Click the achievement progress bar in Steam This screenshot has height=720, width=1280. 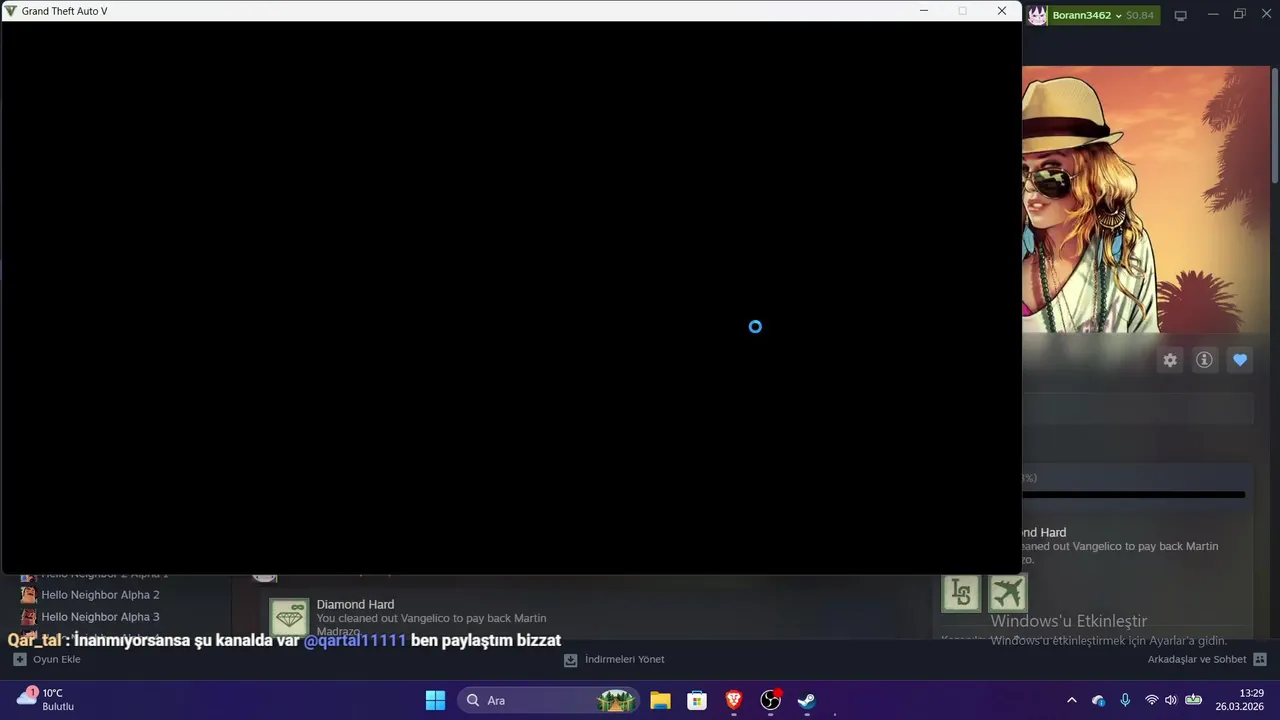pyautogui.click(x=1134, y=494)
